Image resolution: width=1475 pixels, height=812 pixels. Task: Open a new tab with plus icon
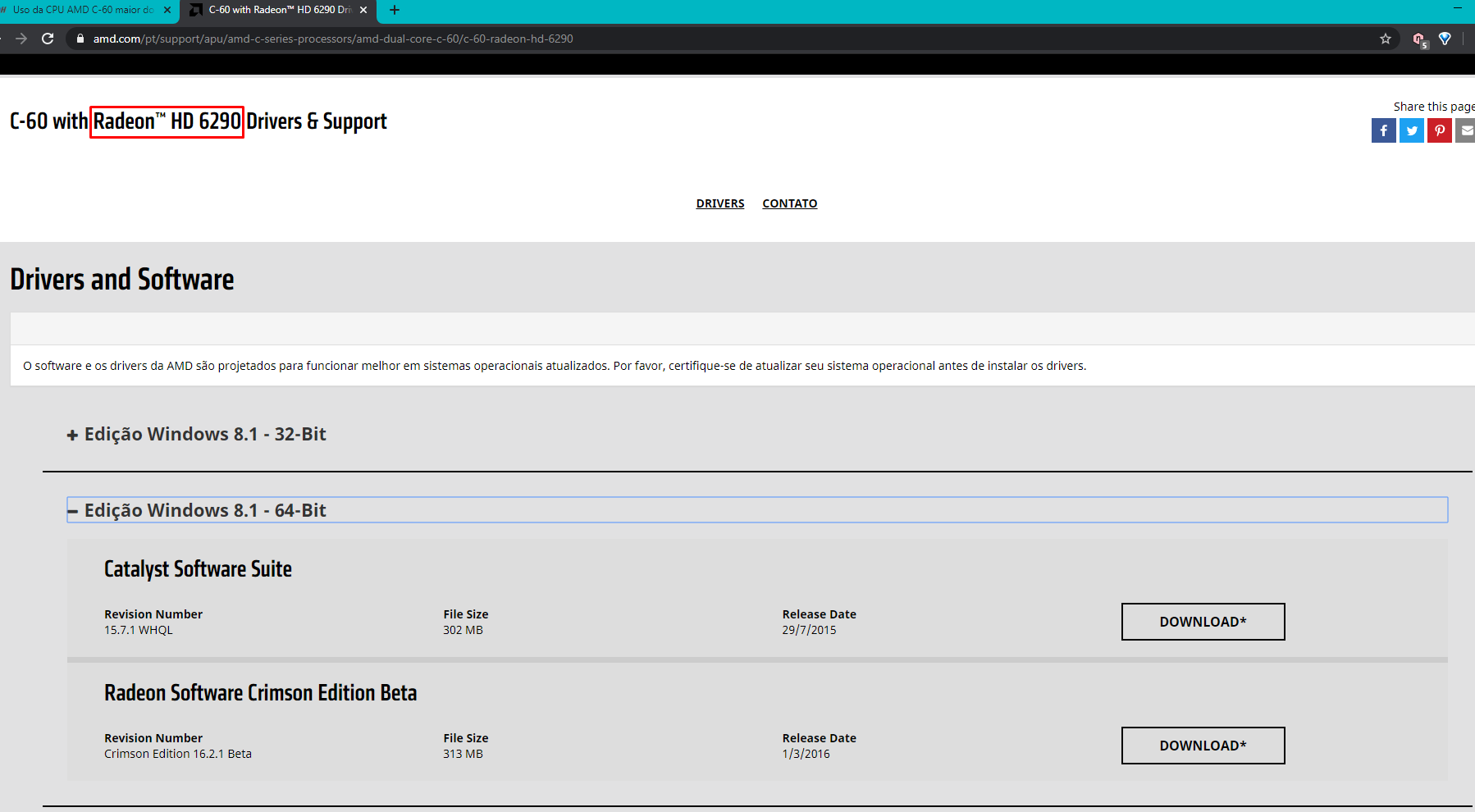coord(395,10)
